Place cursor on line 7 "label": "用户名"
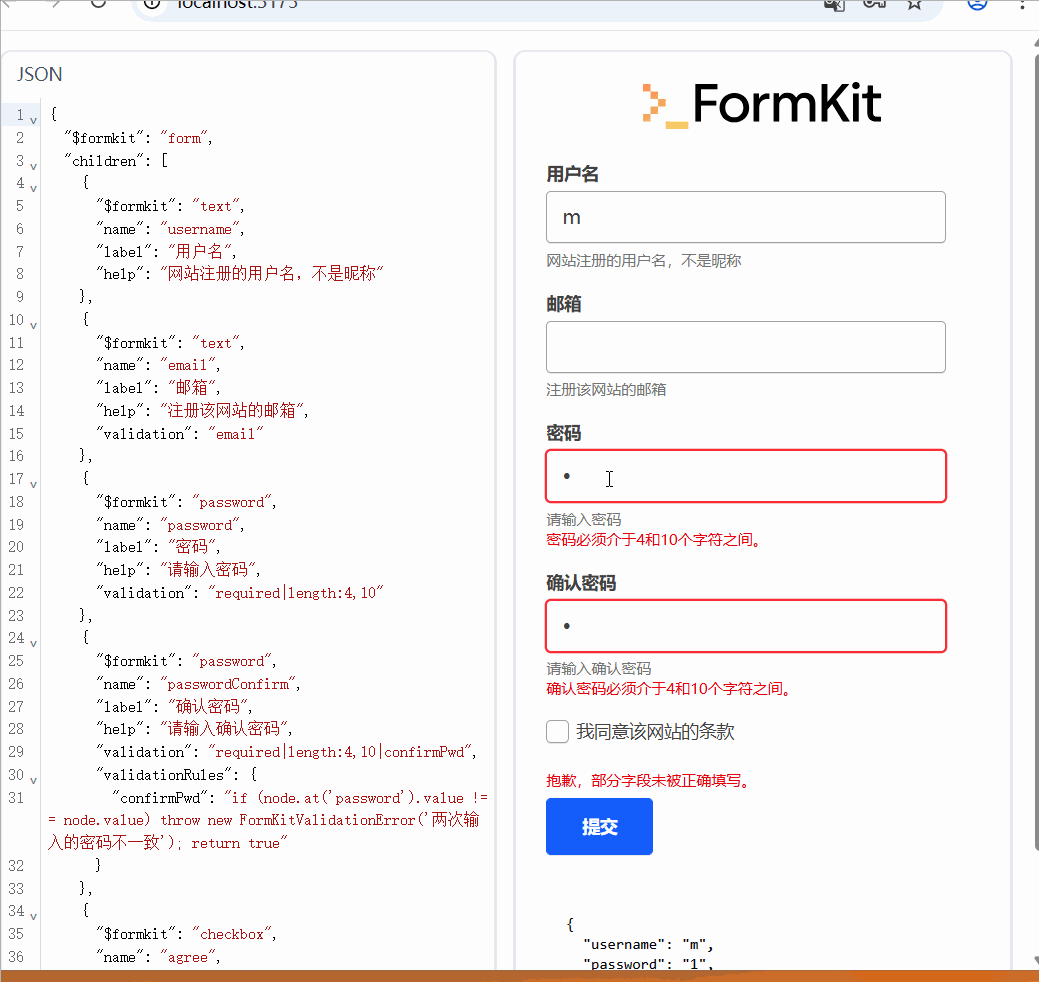This screenshot has width=1039, height=982. tap(166, 252)
